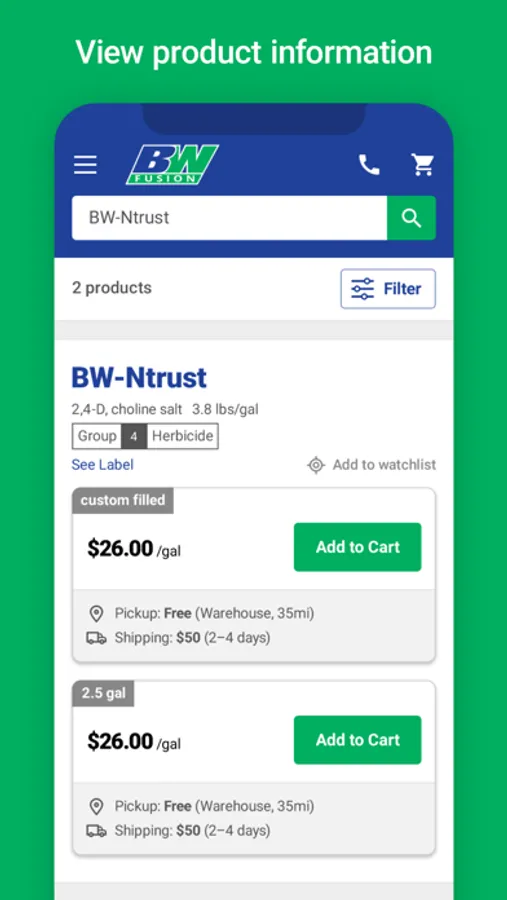This screenshot has width=507, height=900.
Task: Tap the phone call icon
Action: point(369,165)
